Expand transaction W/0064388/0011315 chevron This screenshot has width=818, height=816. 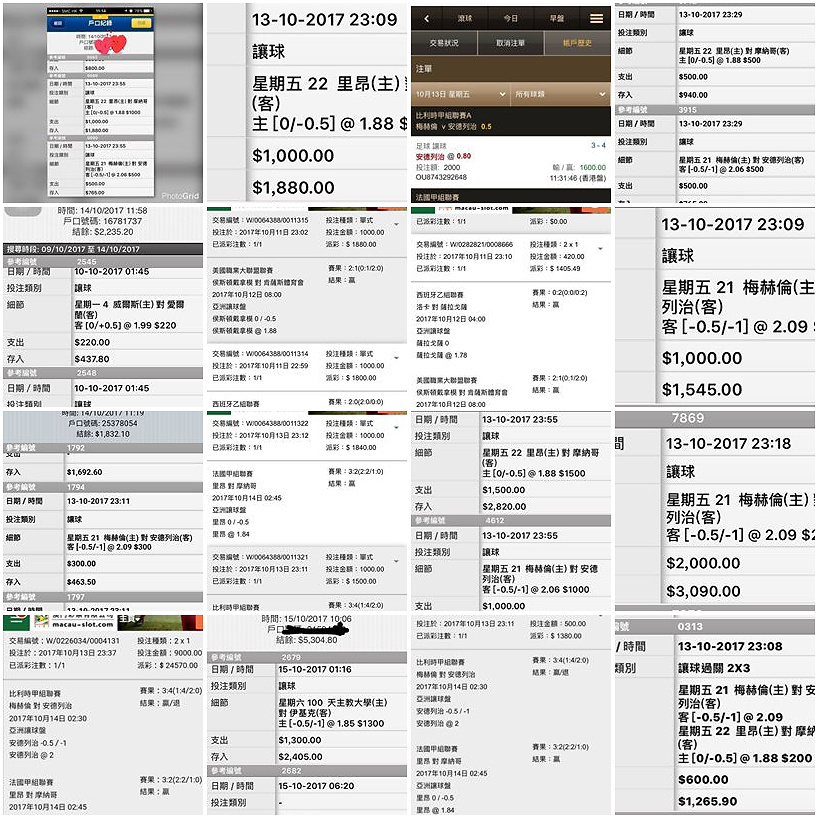pos(396,224)
